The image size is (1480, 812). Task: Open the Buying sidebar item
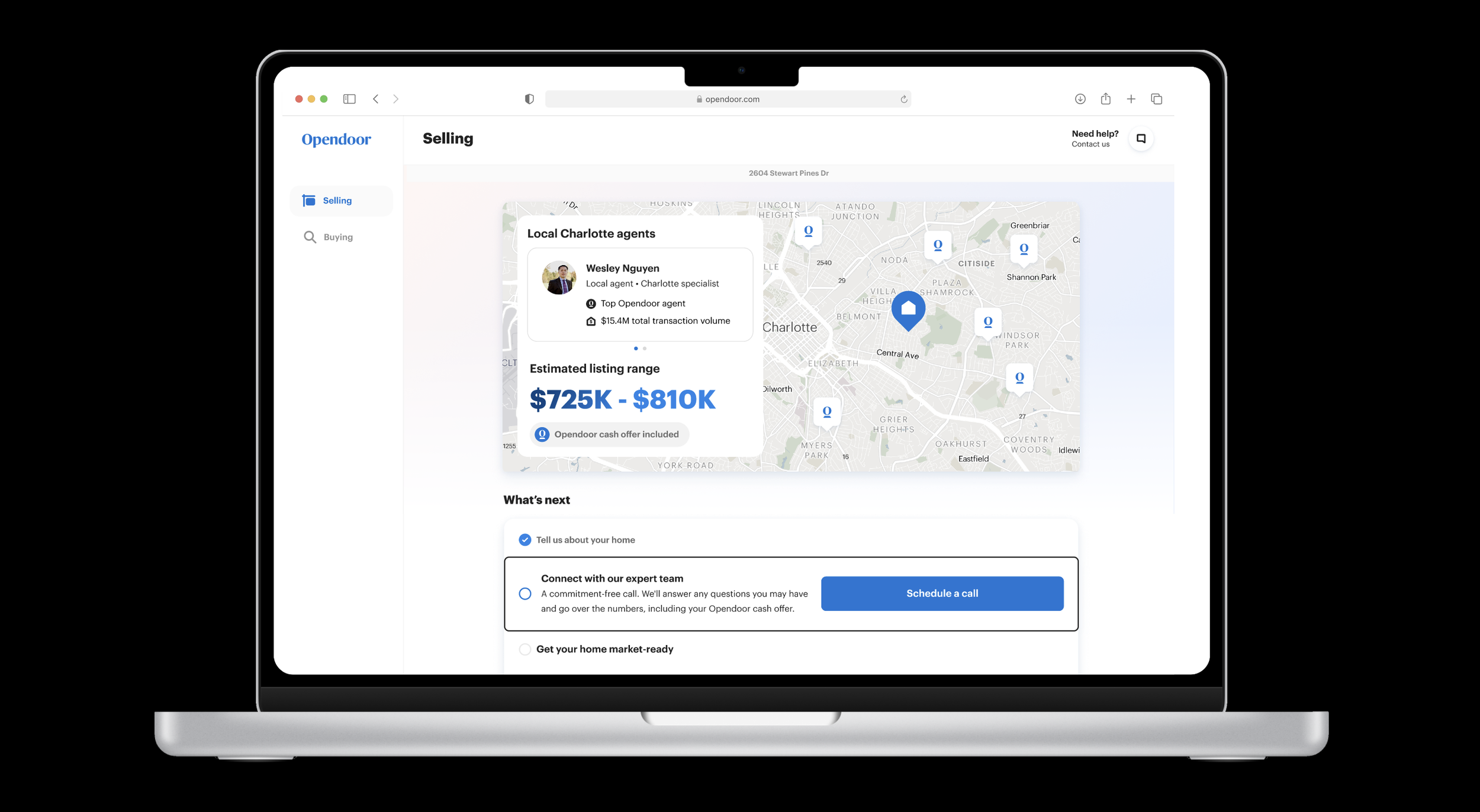pyautogui.click(x=337, y=237)
